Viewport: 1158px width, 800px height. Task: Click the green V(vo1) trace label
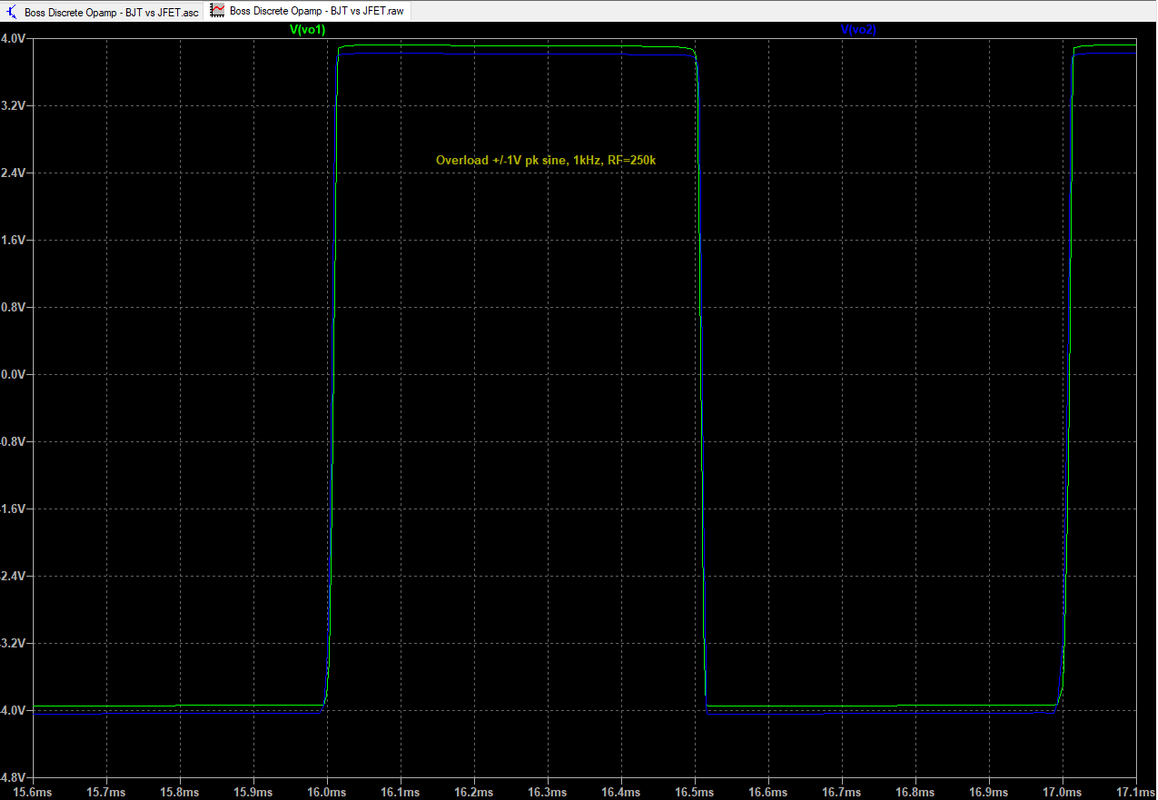[307, 30]
